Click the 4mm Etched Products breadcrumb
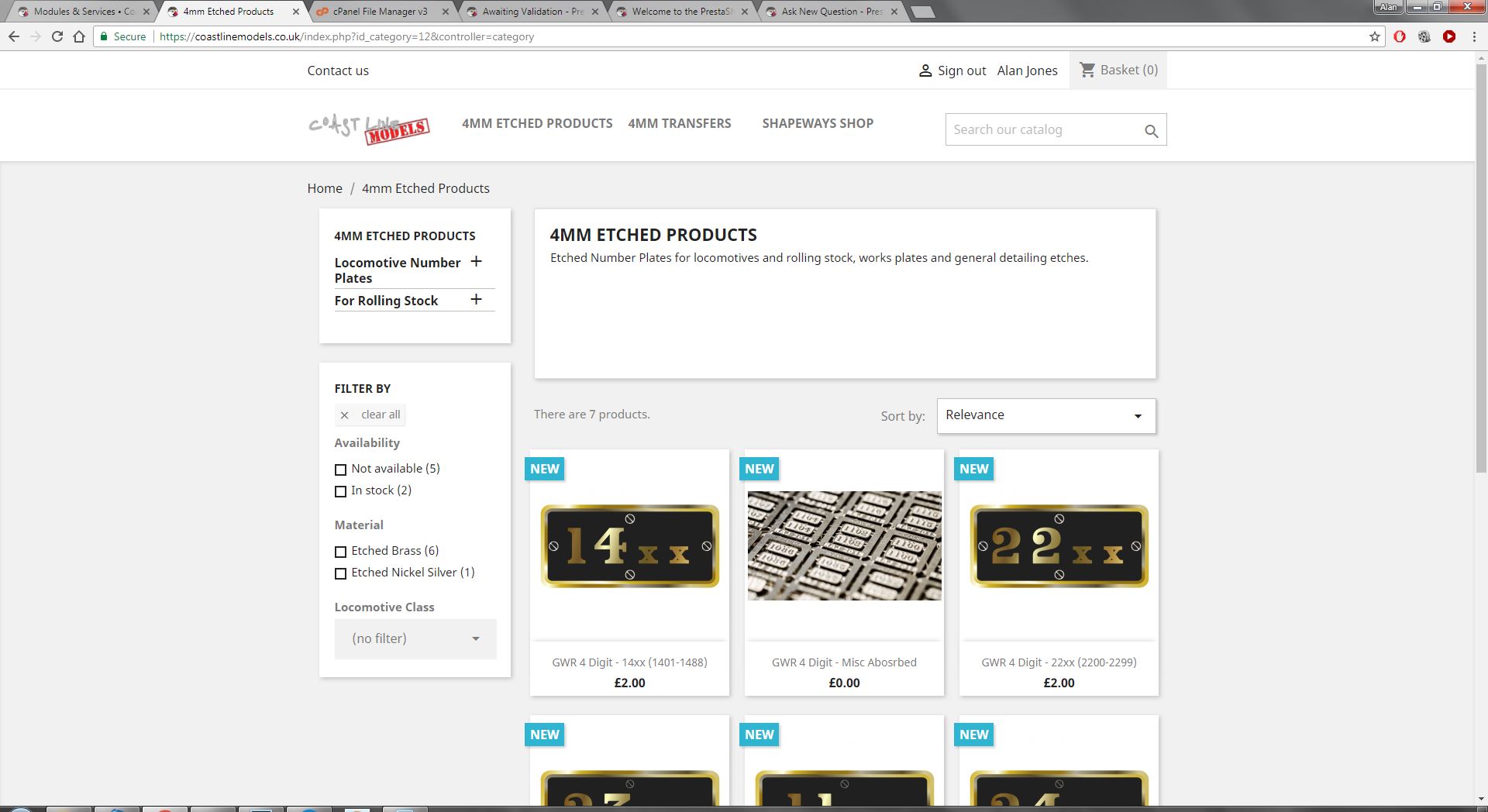Viewport: 1488px width, 812px height. (425, 188)
